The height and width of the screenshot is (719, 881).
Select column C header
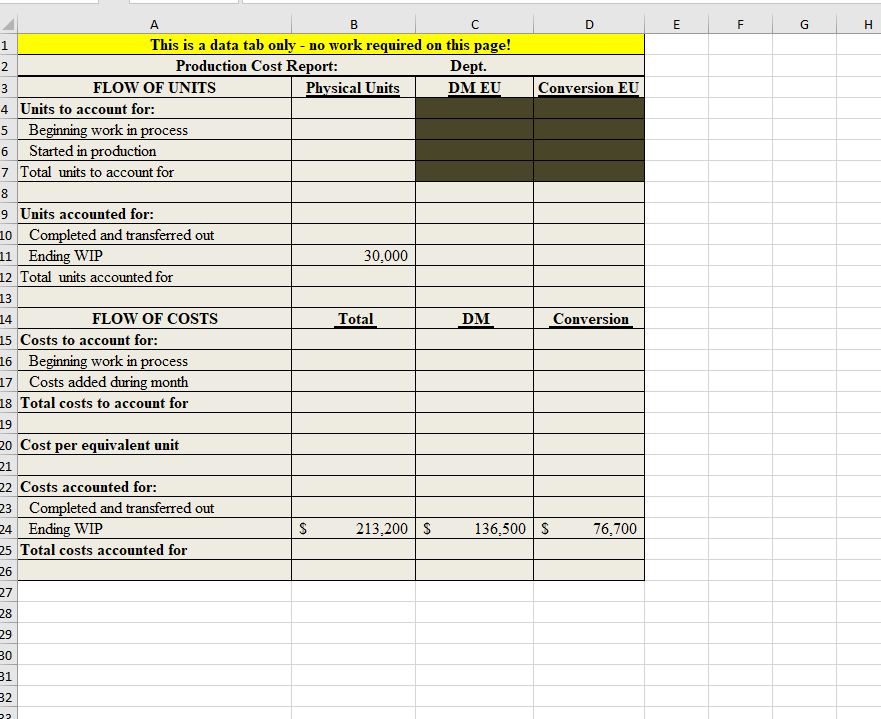475,24
